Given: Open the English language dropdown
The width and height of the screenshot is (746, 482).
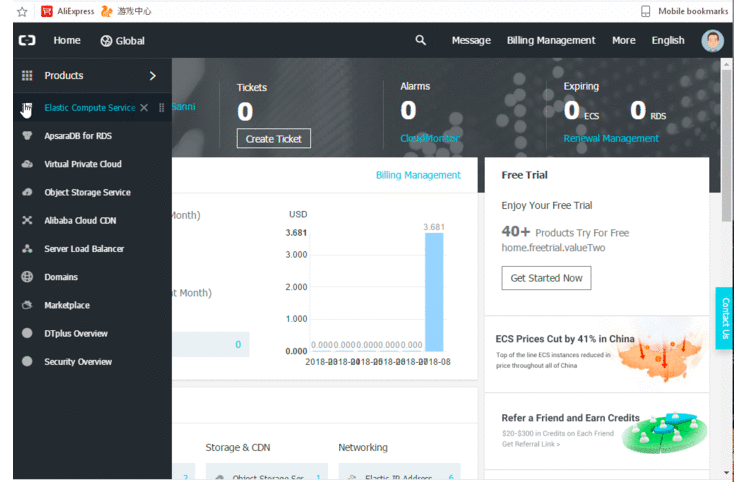Looking at the screenshot, I should (667, 40).
